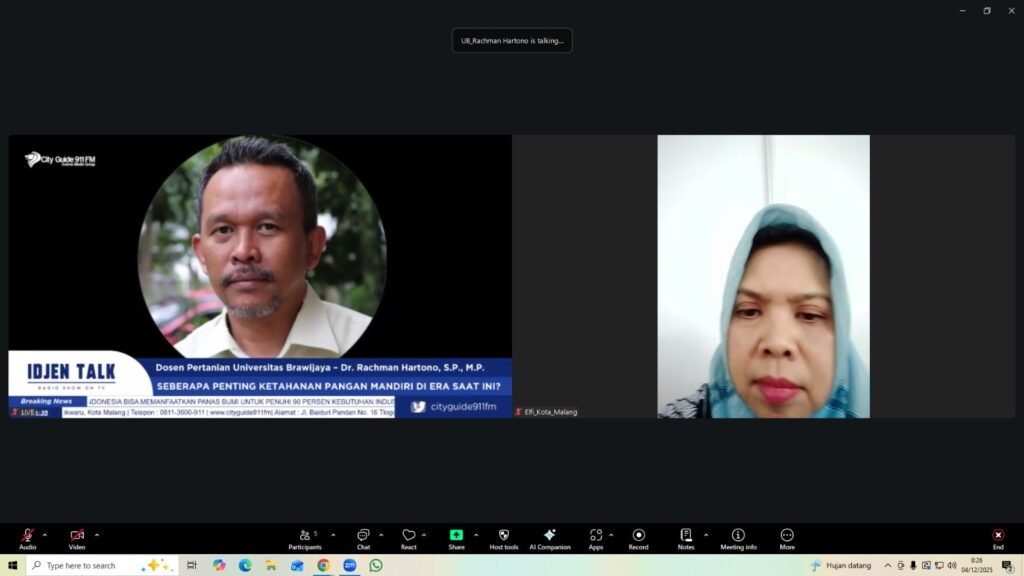Select the Elfi_Kota_Malang participant video tile
Viewport: 1024px width, 576px height.
(x=763, y=277)
